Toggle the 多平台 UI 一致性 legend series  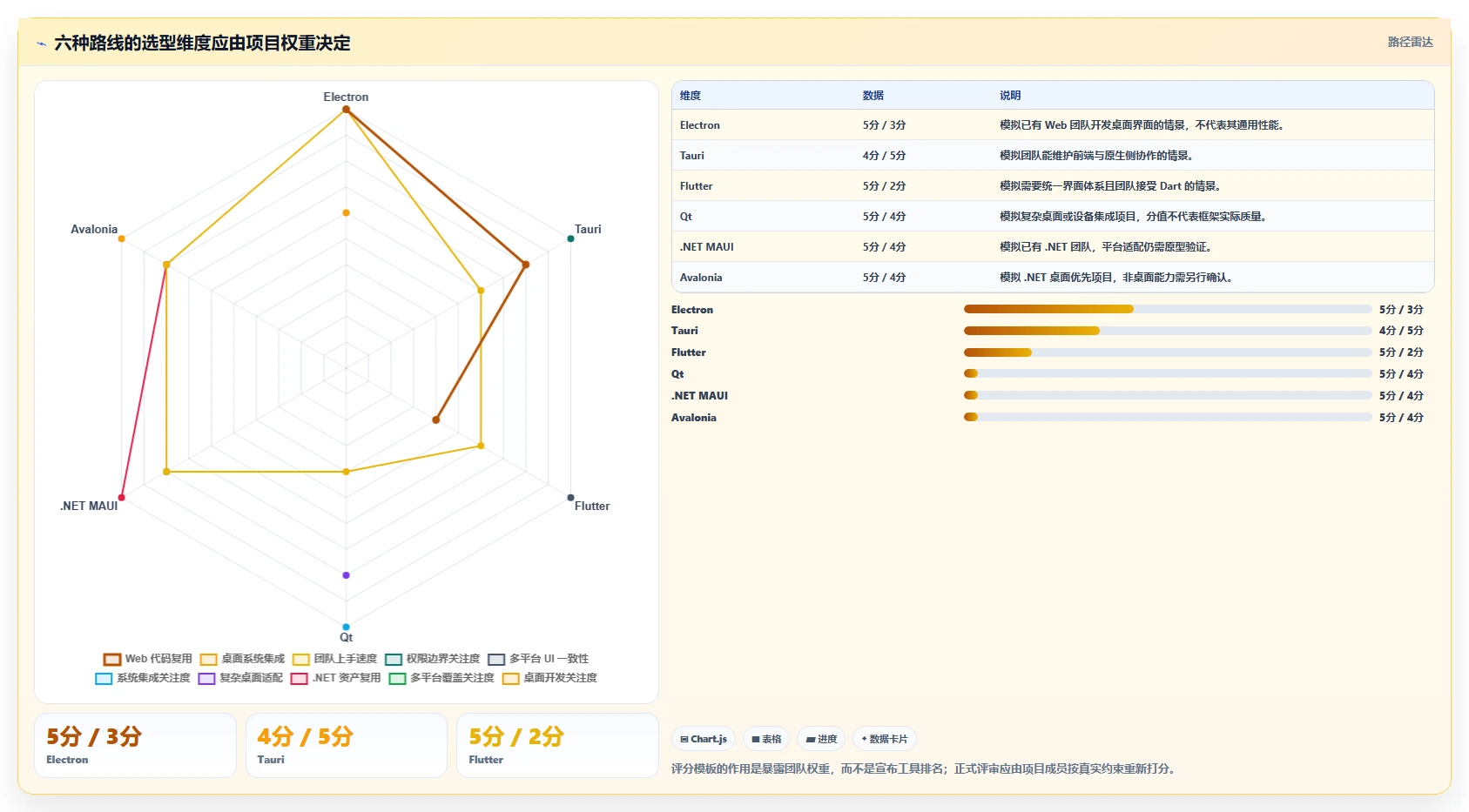pyautogui.click(x=538, y=659)
